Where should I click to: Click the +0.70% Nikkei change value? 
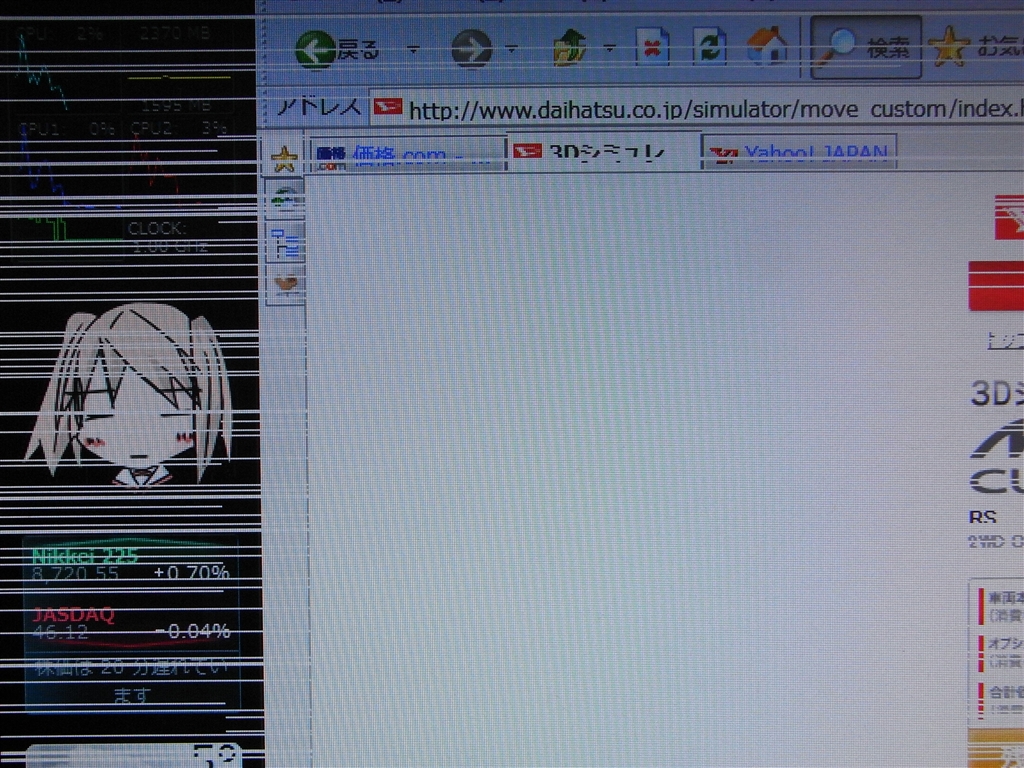(x=191, y=573)
